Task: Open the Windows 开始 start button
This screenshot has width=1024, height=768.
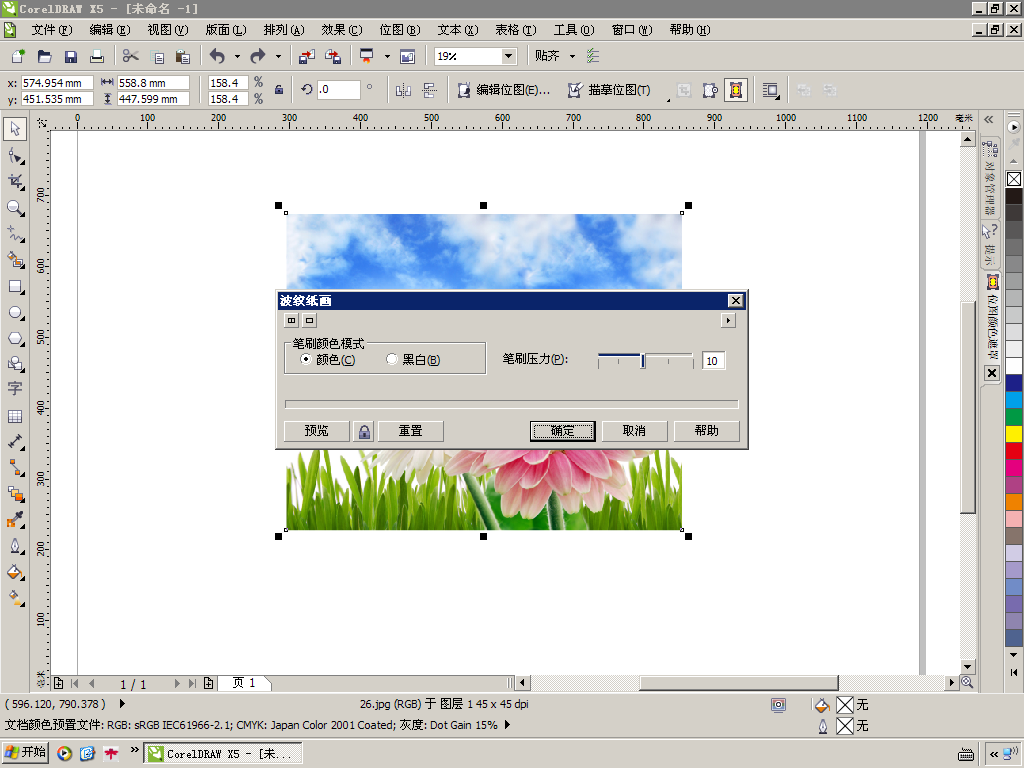Action: [26, 752]
